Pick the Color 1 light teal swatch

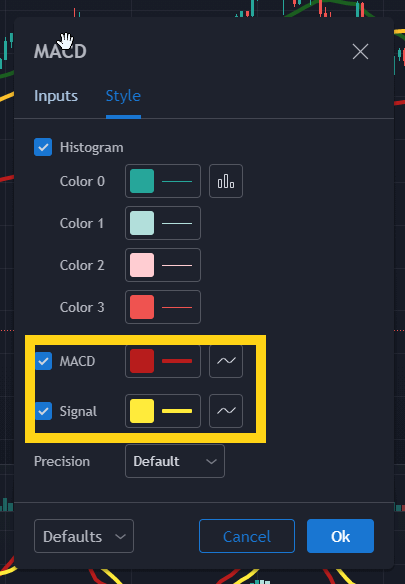(x=142, y=223)
